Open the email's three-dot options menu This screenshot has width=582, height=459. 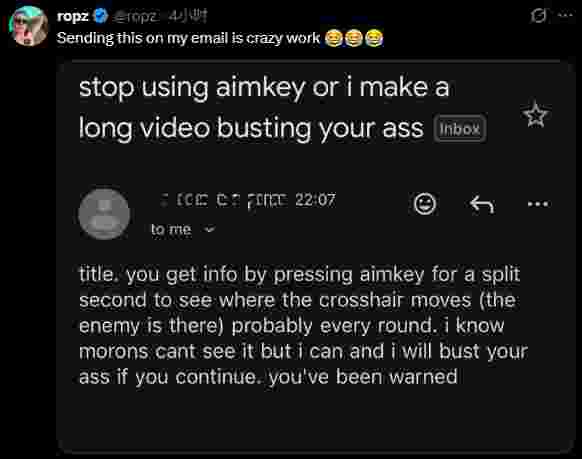coord(538,204)
